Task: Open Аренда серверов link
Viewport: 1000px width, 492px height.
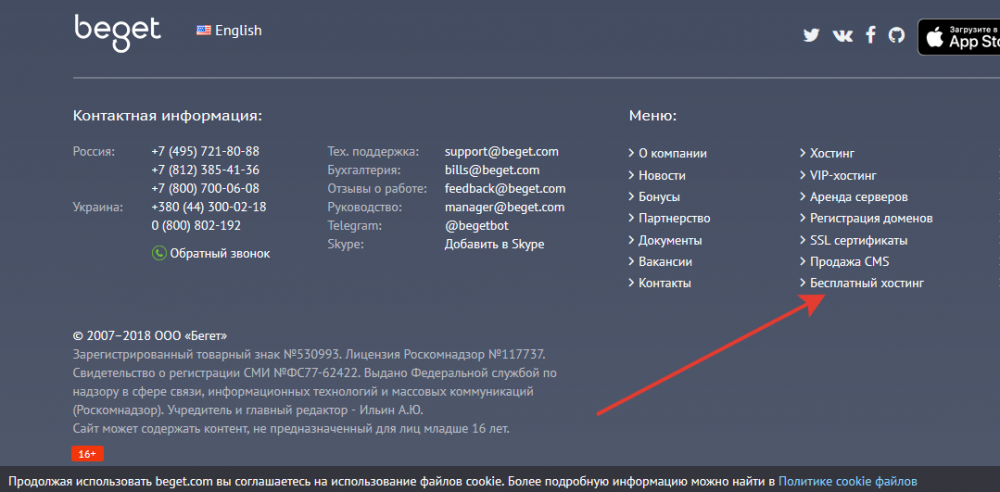Action: click(x=859, y=197)
